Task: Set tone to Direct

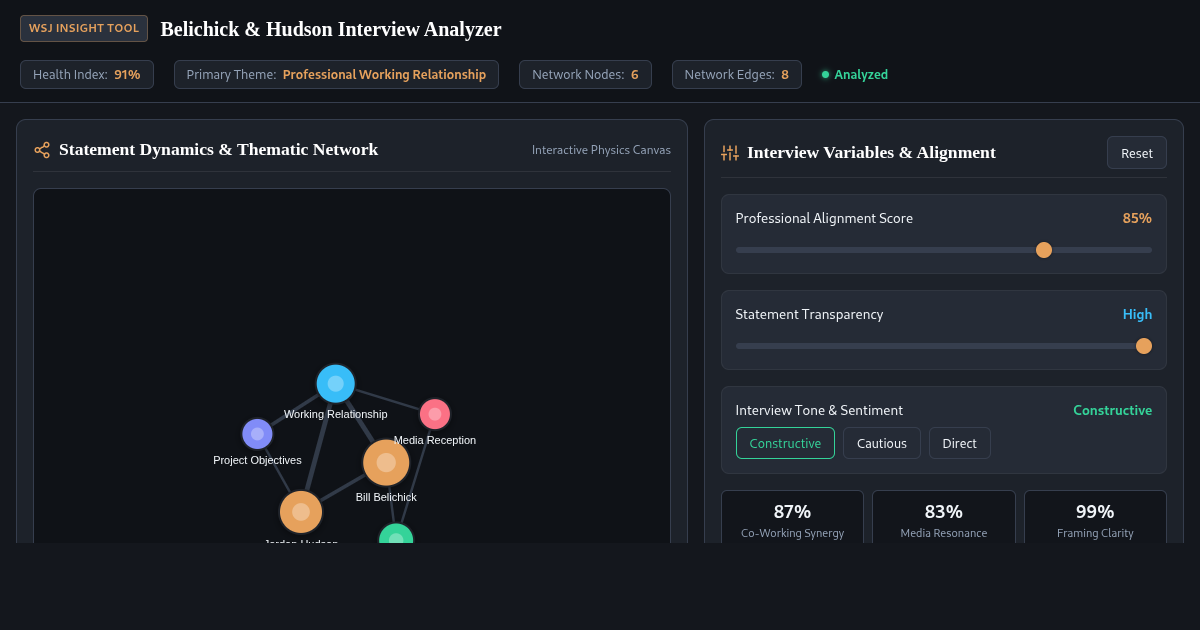Action: click(x=960, y=443)
